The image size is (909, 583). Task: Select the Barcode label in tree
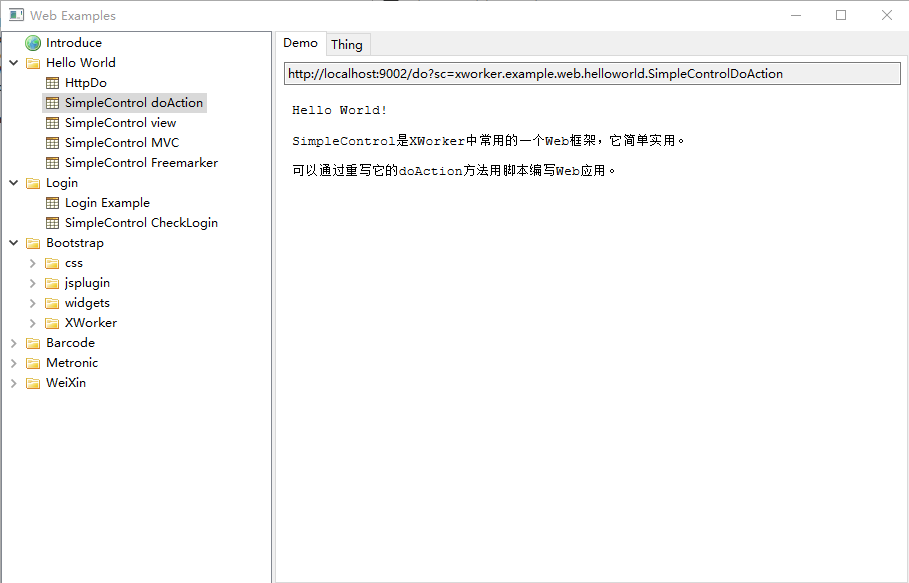click(x=71, y=342)
